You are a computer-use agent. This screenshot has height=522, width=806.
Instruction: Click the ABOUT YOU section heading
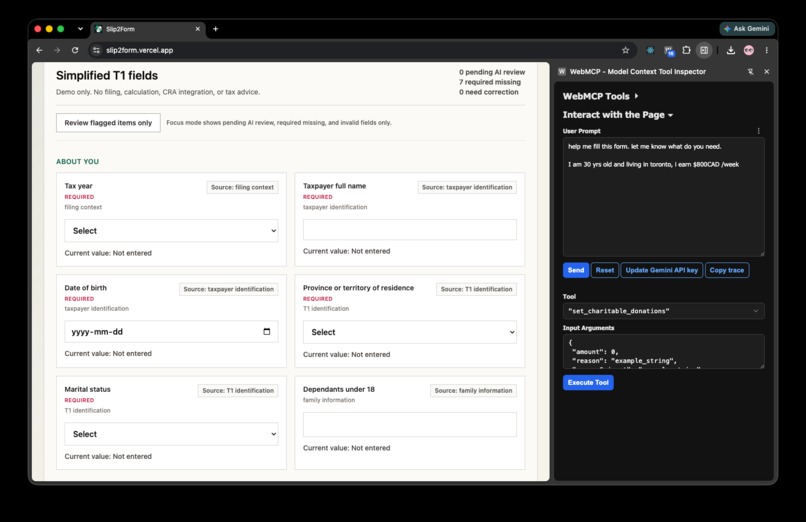[x=78, y=161]
